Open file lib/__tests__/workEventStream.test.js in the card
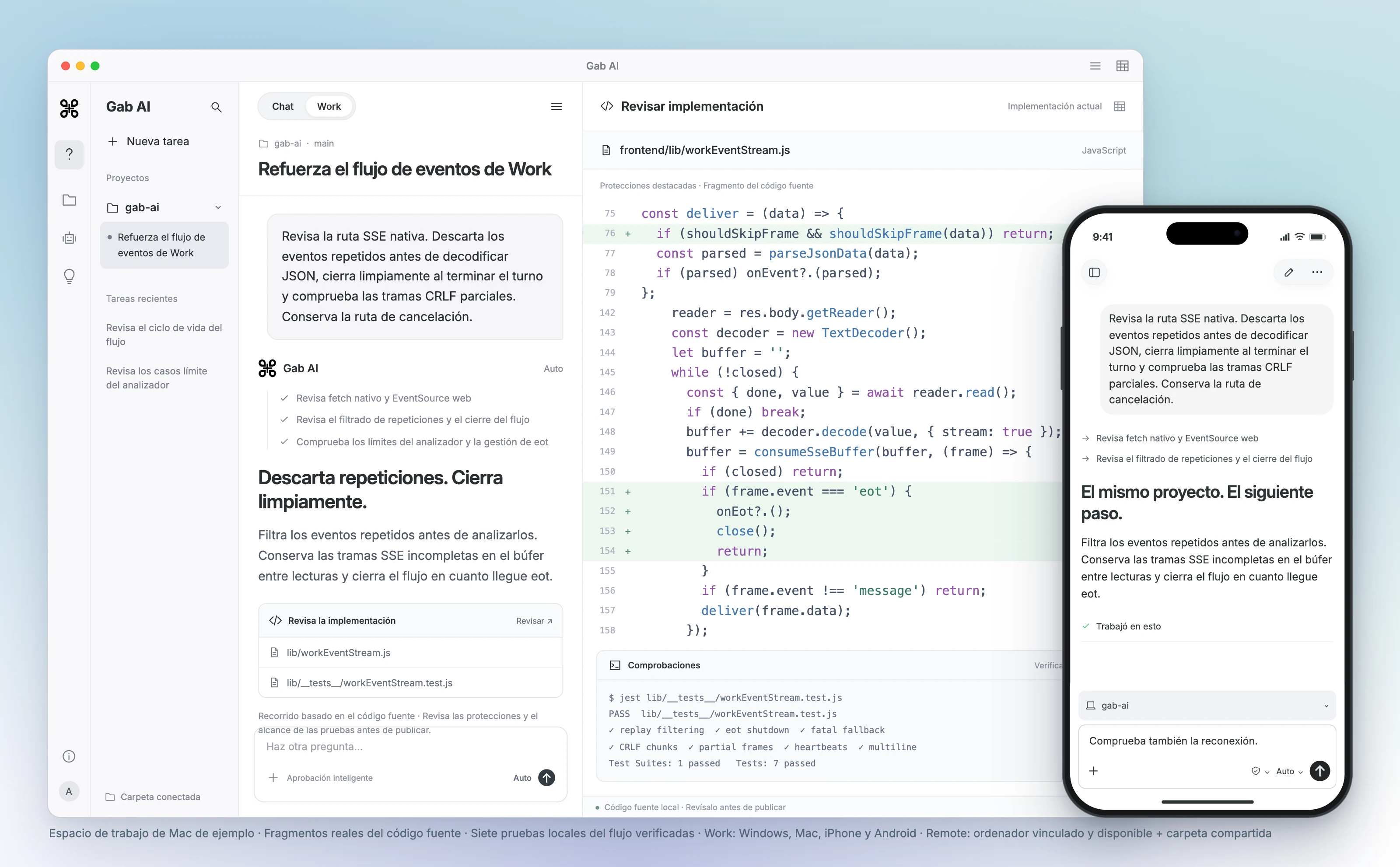1400x867 pixels. pos(410,683)
